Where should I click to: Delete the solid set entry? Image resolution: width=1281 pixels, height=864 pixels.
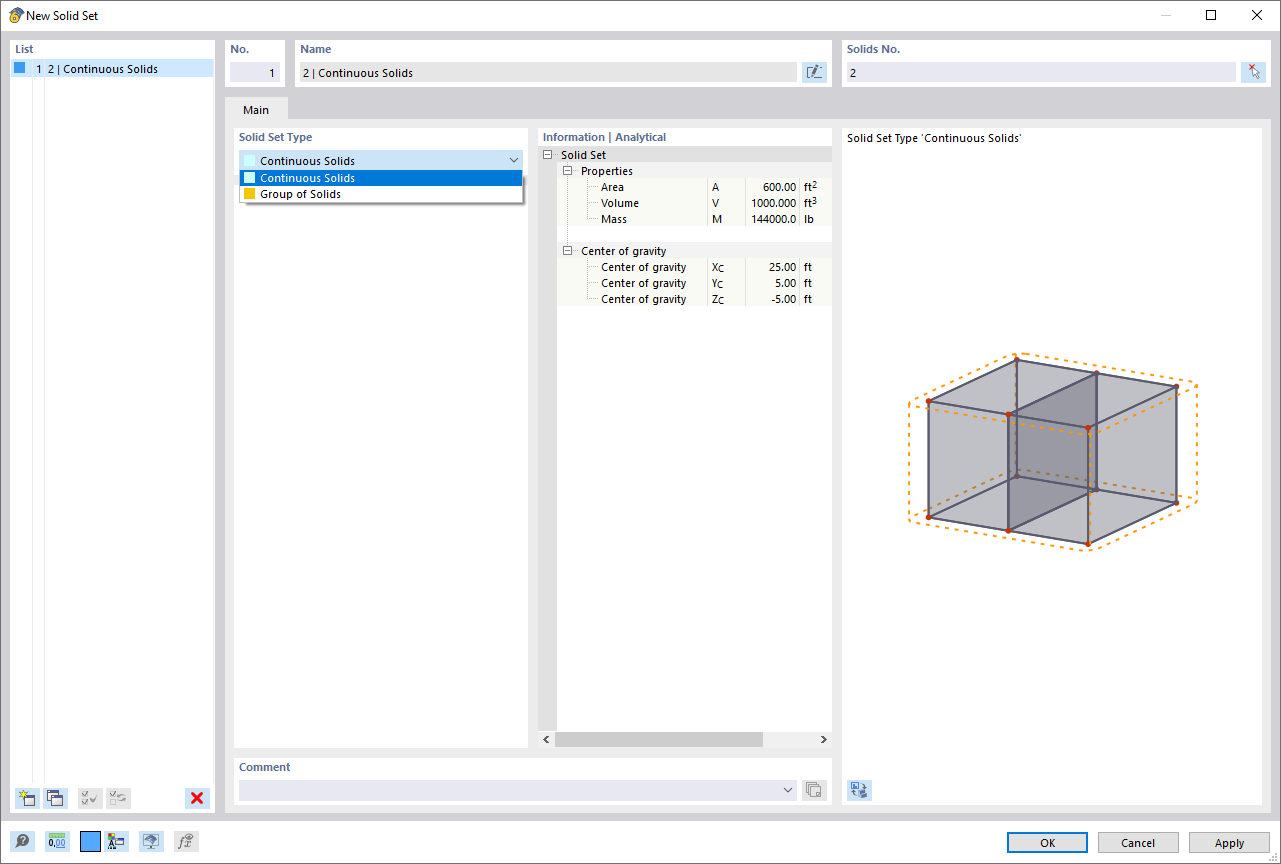pyautogui.click(x=196, y=798)
